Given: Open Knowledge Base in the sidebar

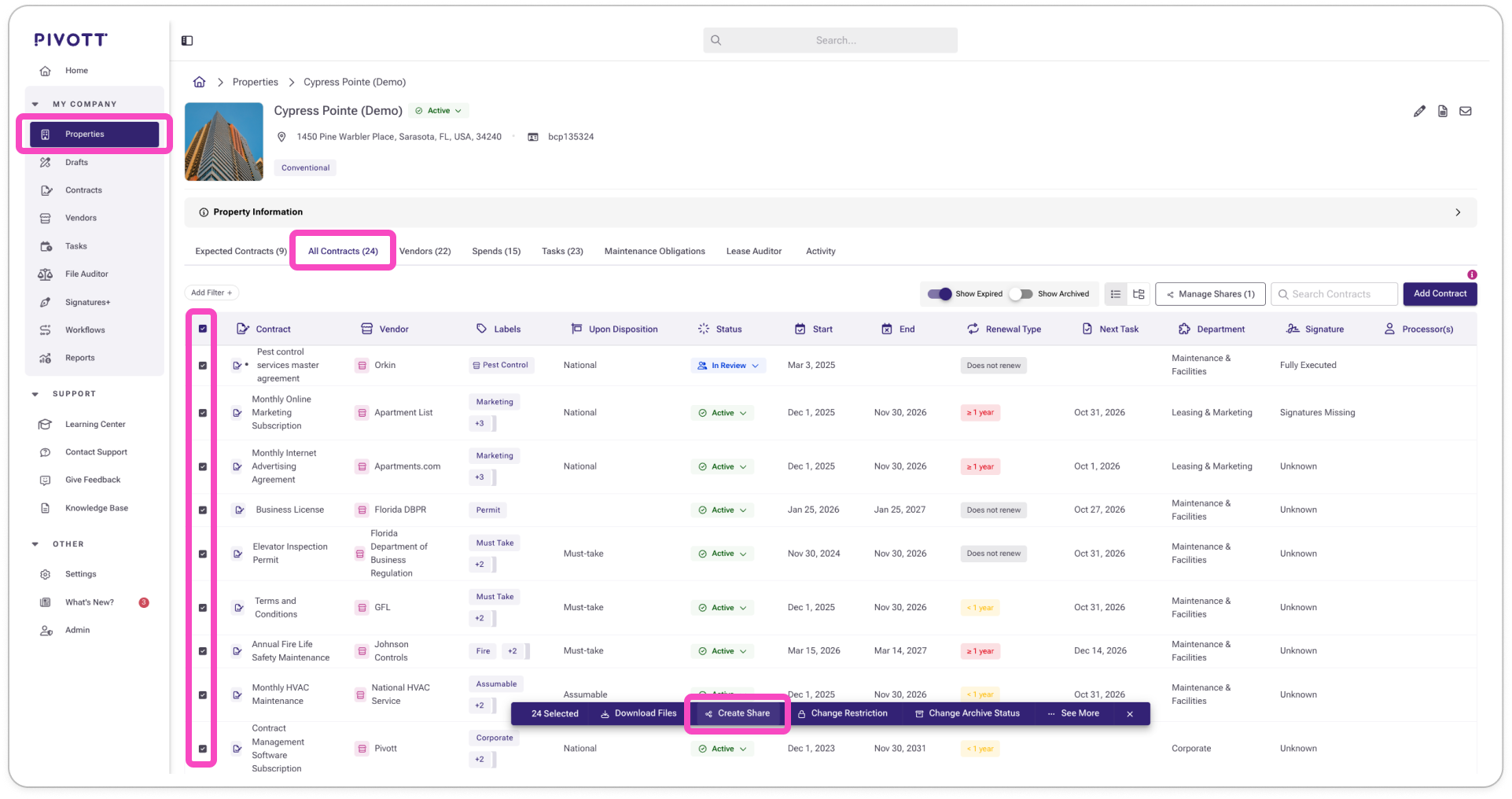Looking at the screenshot, I should click(97, 508).
